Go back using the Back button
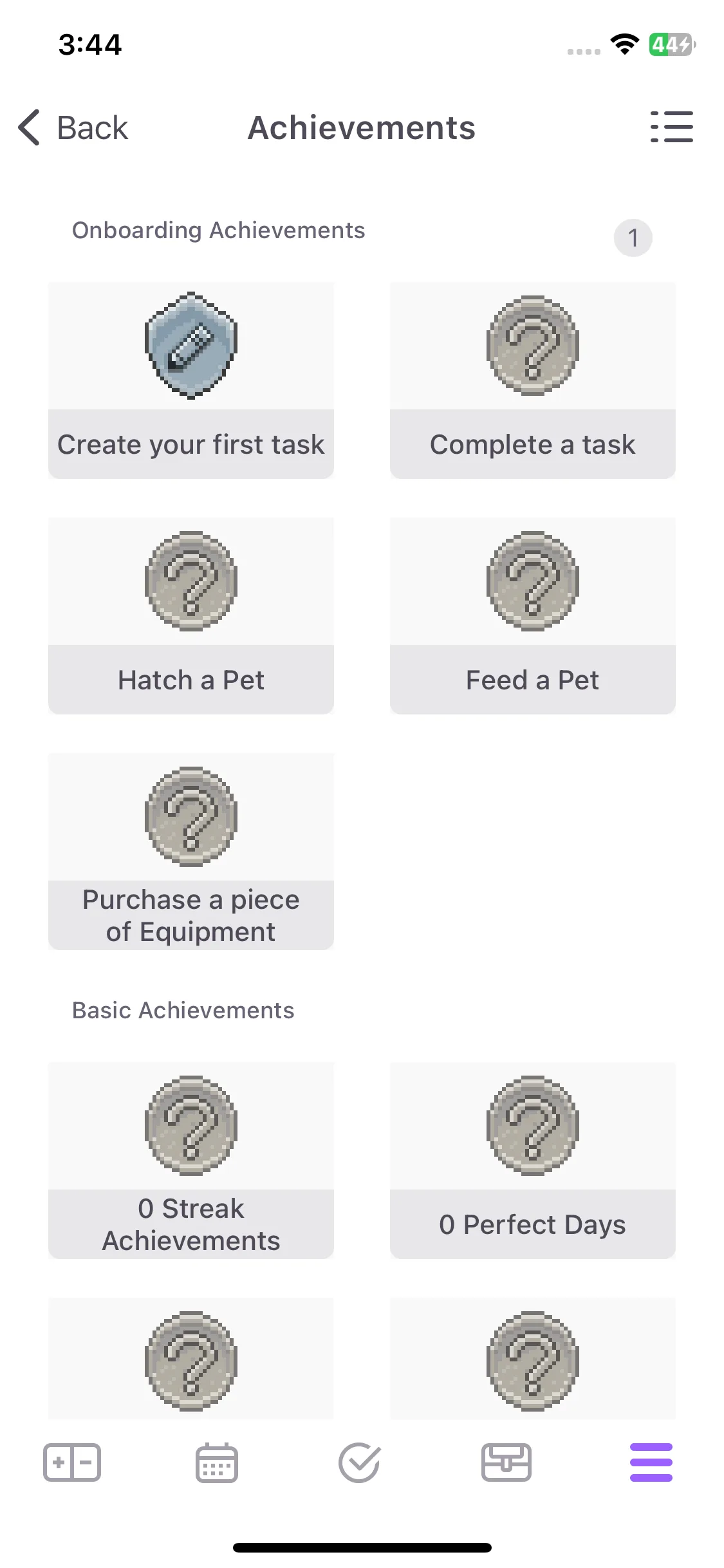The width and height of the screenshot is (724, 1568). pyautogui.click(x=73, y=127)
